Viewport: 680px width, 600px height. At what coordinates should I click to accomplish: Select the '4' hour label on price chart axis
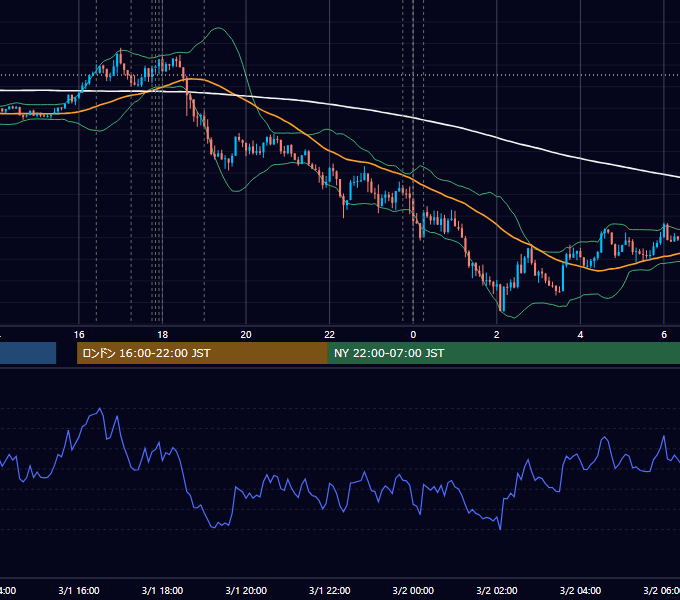coord(580,335)
